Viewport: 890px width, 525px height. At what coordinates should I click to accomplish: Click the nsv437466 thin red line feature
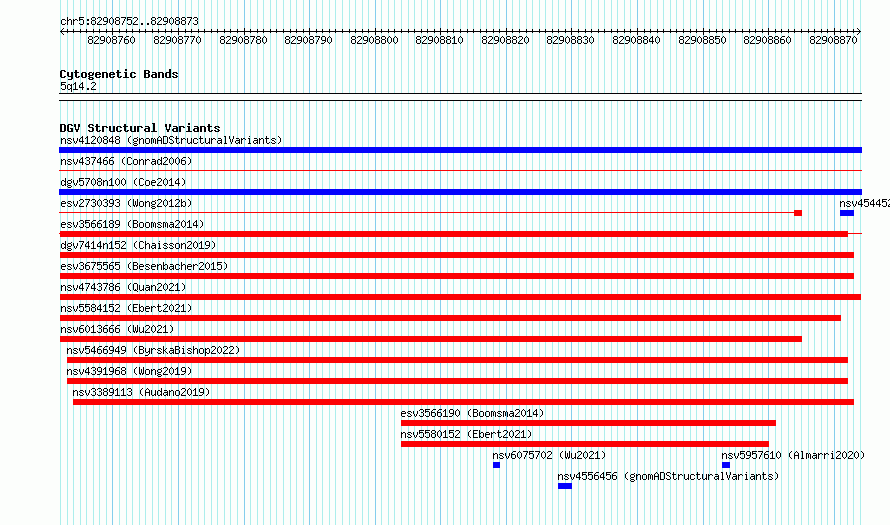pos(460,170)
